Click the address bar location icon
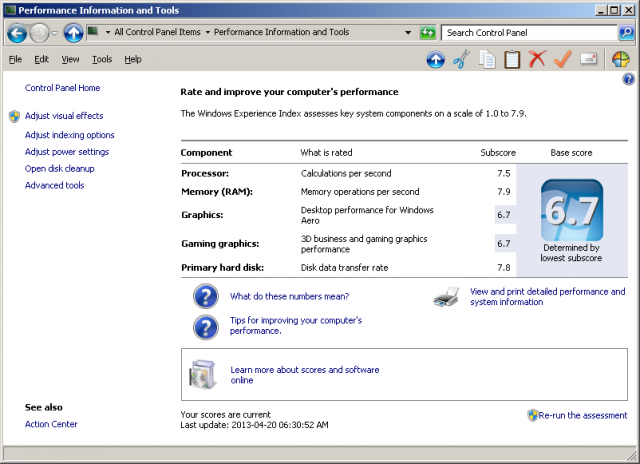The image size is (640, 464). pos(93,31)
